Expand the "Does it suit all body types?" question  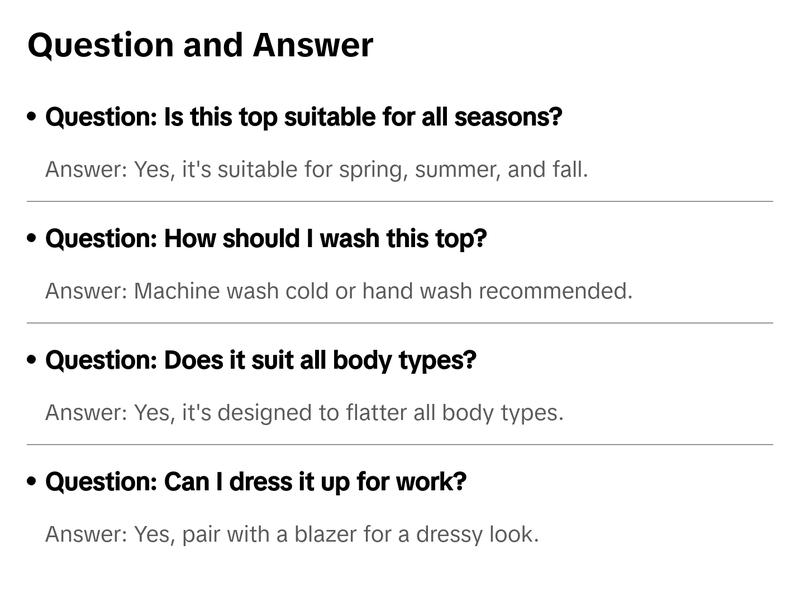coord(261,360)
